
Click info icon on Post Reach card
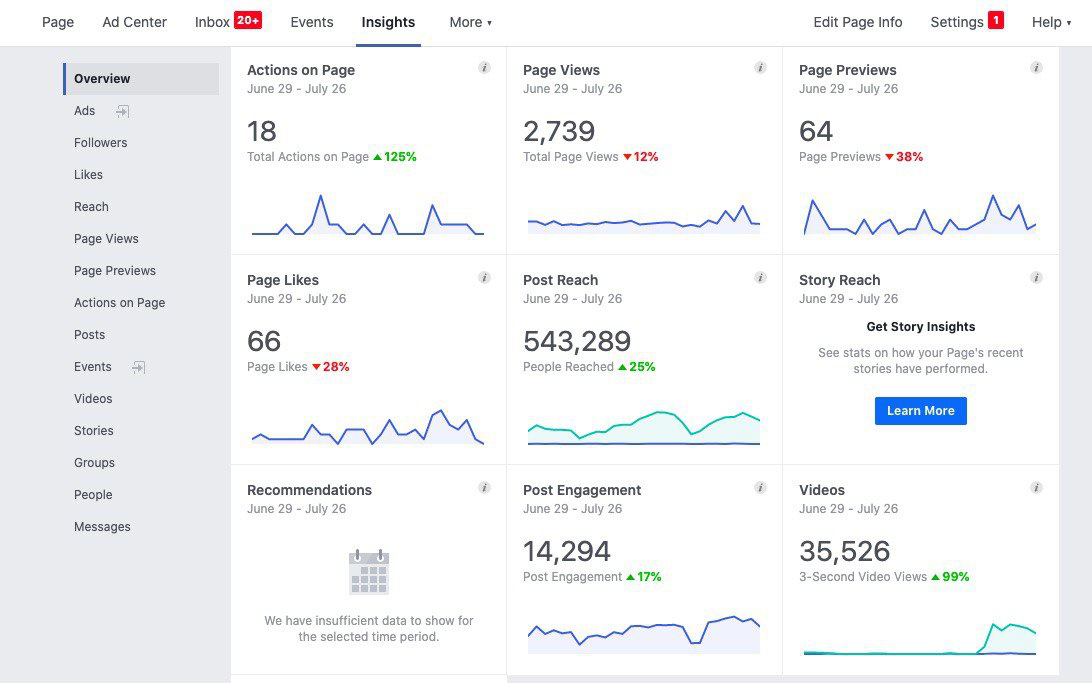[760, 278]
